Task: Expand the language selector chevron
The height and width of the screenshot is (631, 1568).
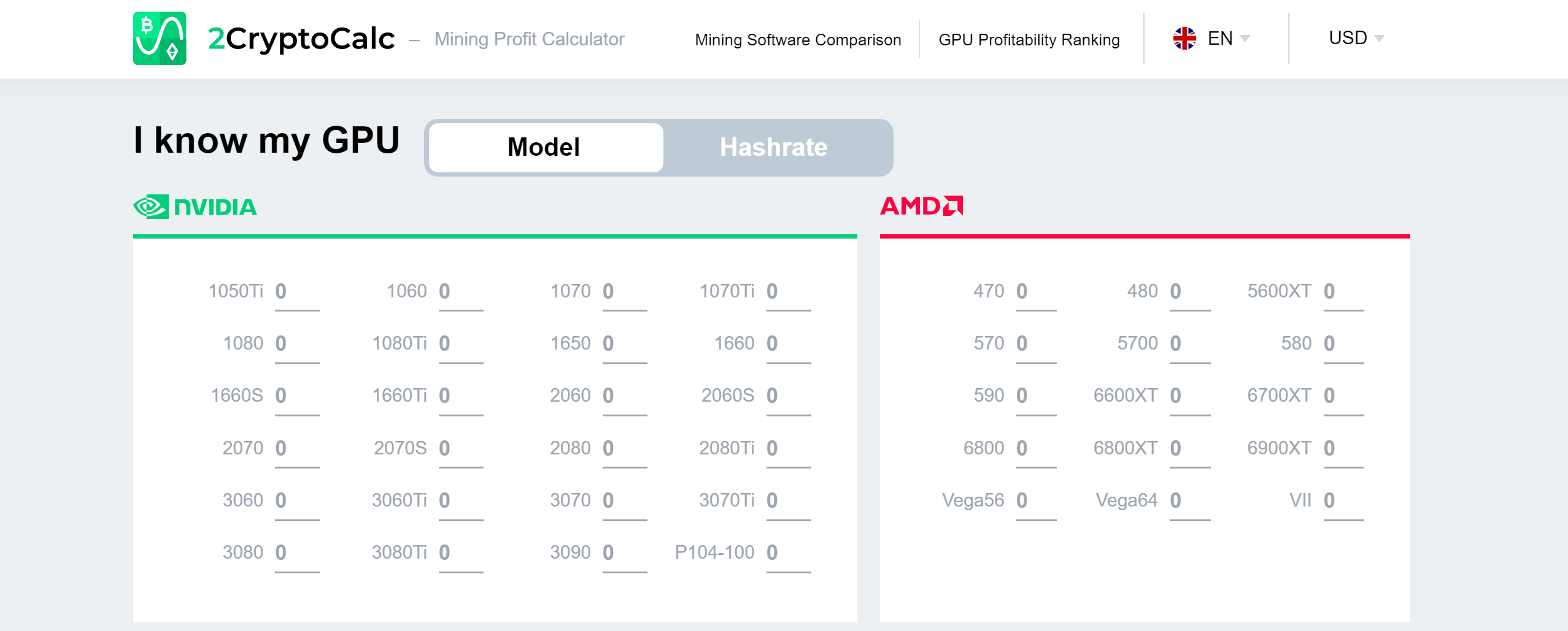Action: coord(1246,39)
